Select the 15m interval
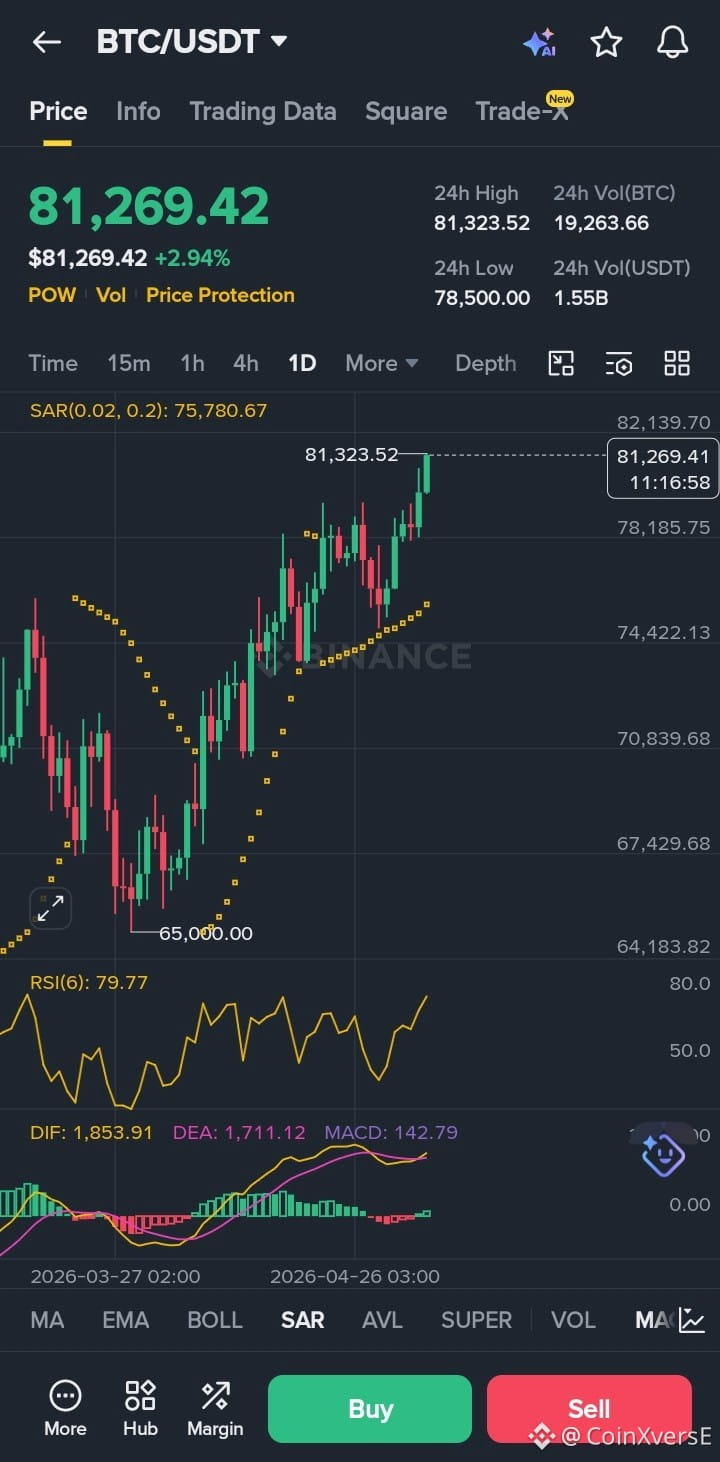Image resolution: width=720 pixels, height=1462 pixels. click(x=129, y=363)
